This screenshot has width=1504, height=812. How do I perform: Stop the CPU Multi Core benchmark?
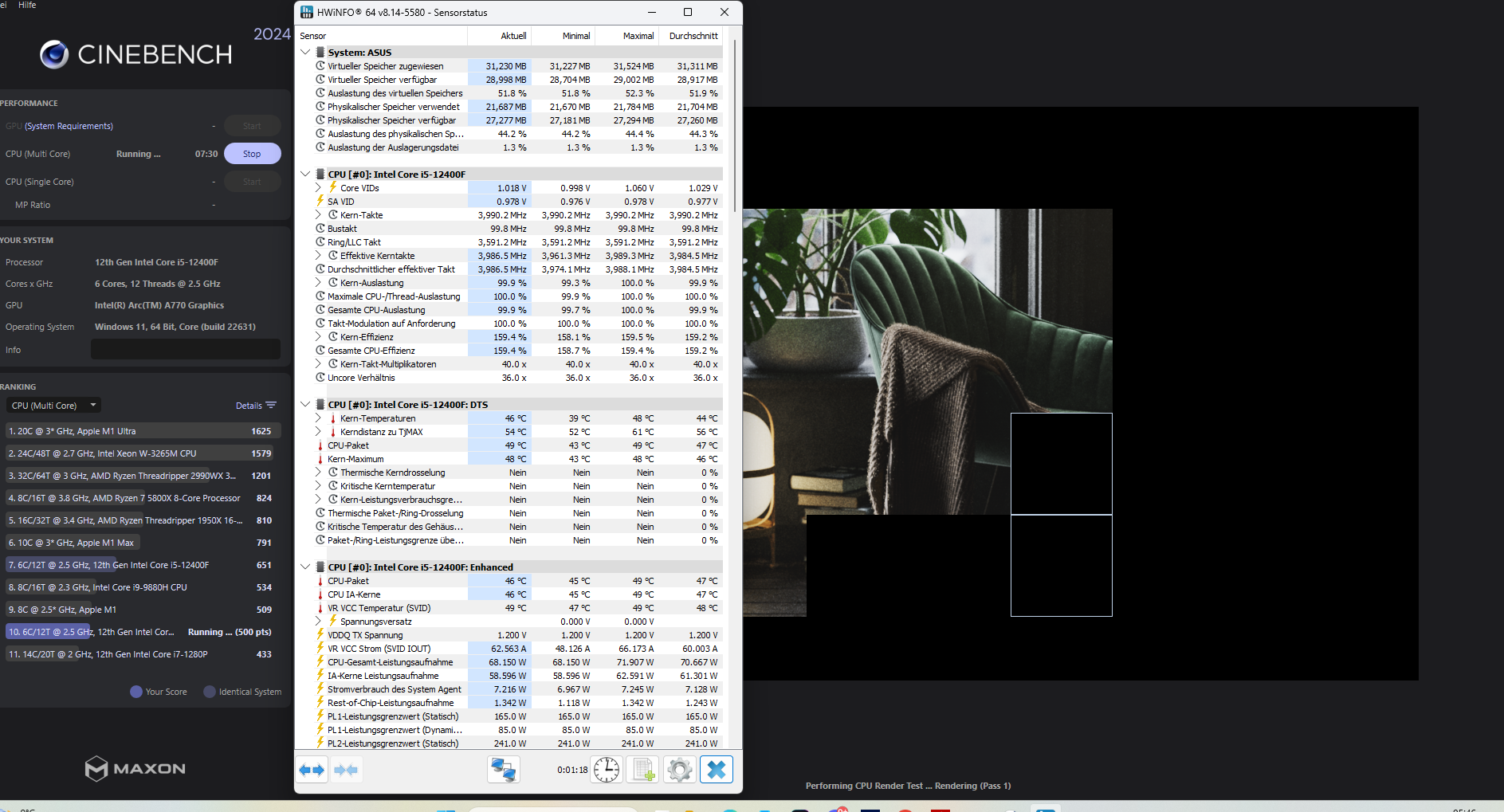(x=252, y=154)
